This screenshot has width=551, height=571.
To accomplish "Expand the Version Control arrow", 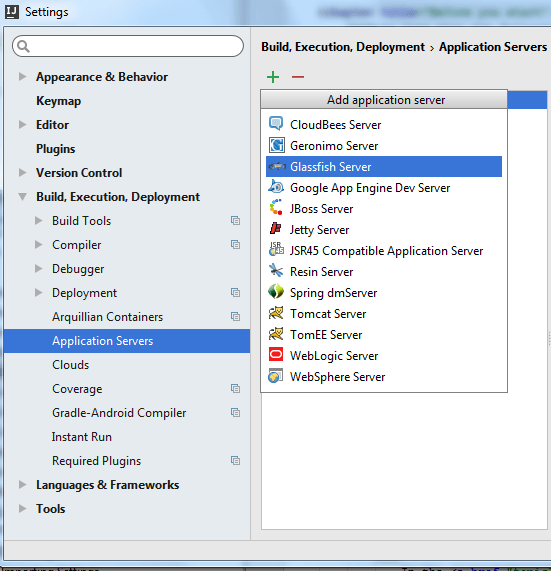I will pyautogui.click(x=23, y=173).
